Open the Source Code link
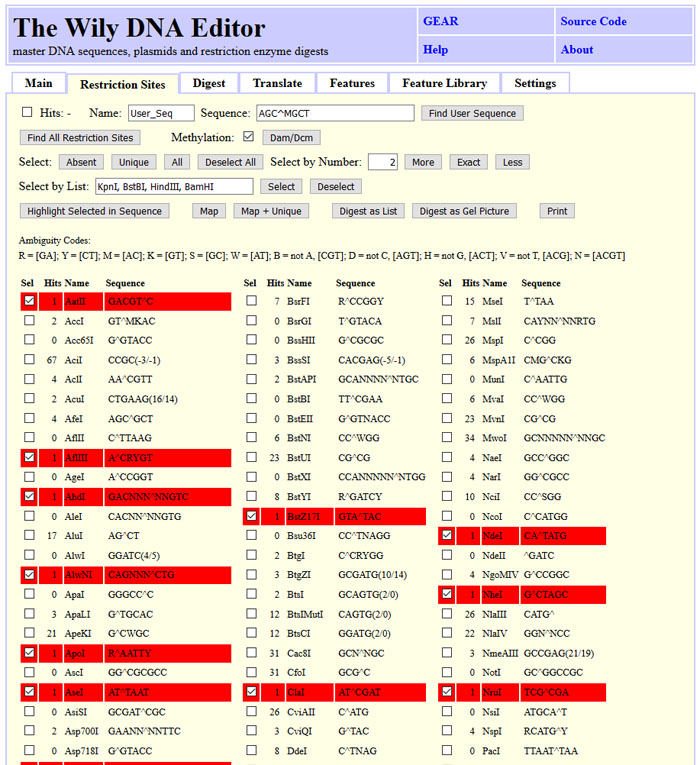700x765 pixels. [593, 21]
